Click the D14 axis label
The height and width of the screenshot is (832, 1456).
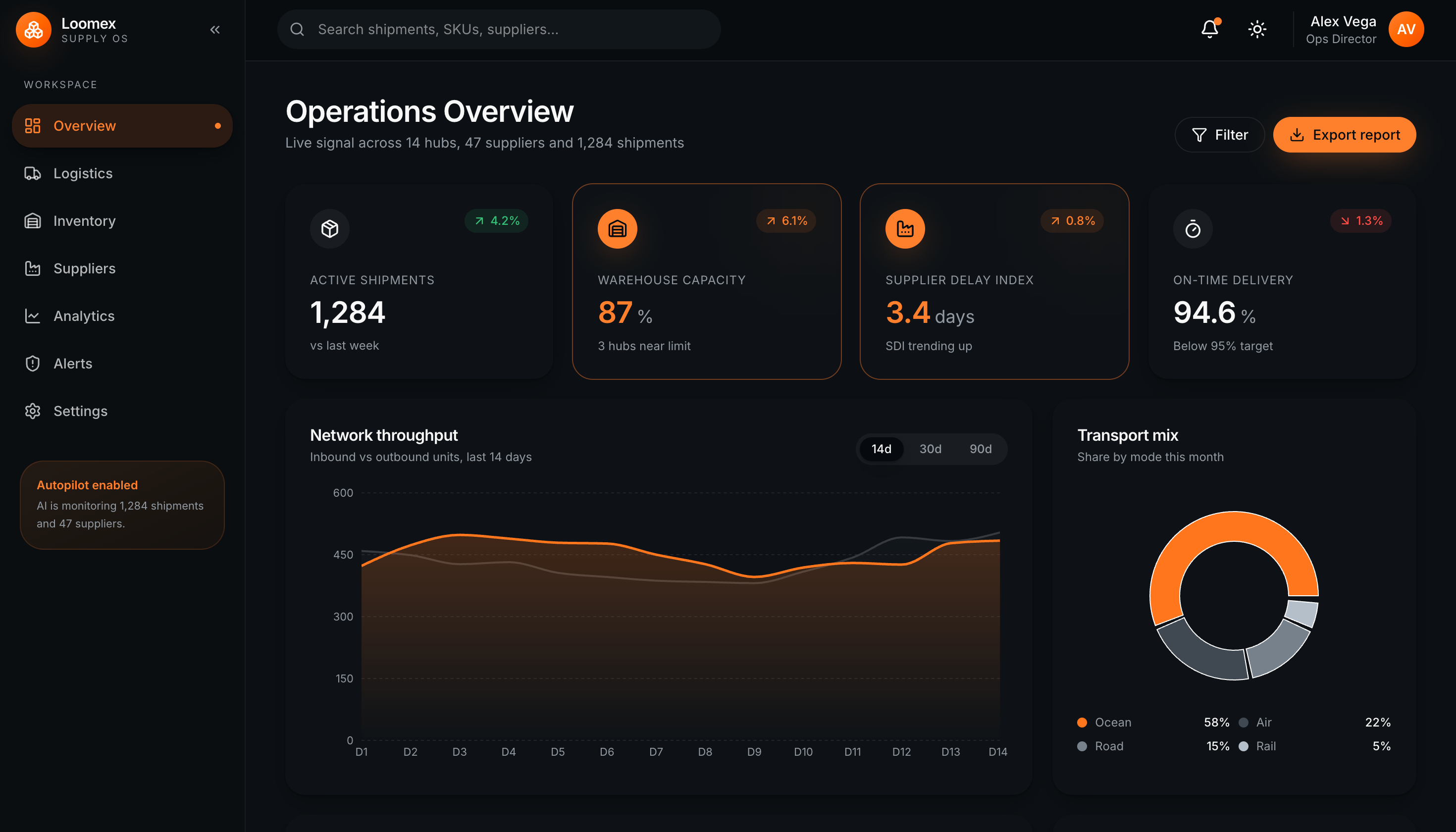pos(998,752)
